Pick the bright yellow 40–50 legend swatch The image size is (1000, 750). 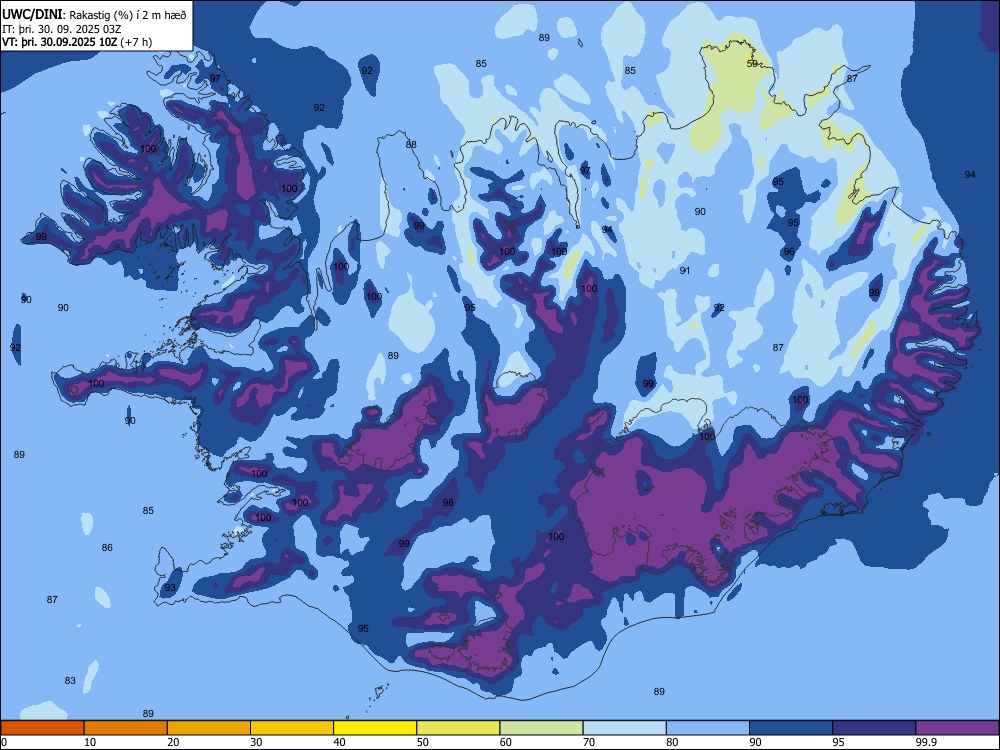coord(375,728)
